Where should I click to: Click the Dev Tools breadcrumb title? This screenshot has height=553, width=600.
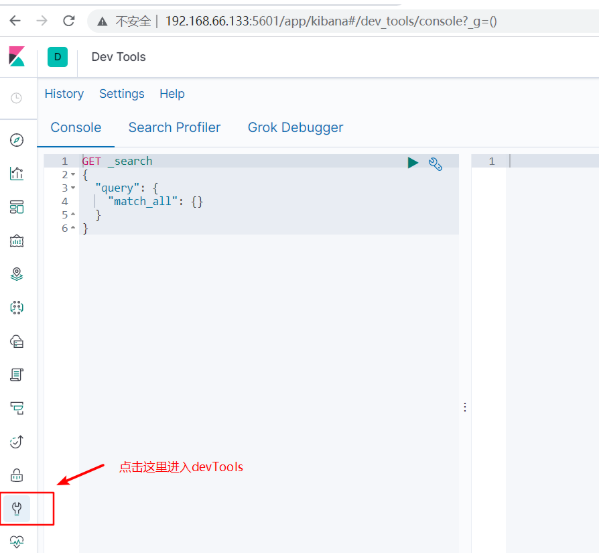click(x=119, y=57)
